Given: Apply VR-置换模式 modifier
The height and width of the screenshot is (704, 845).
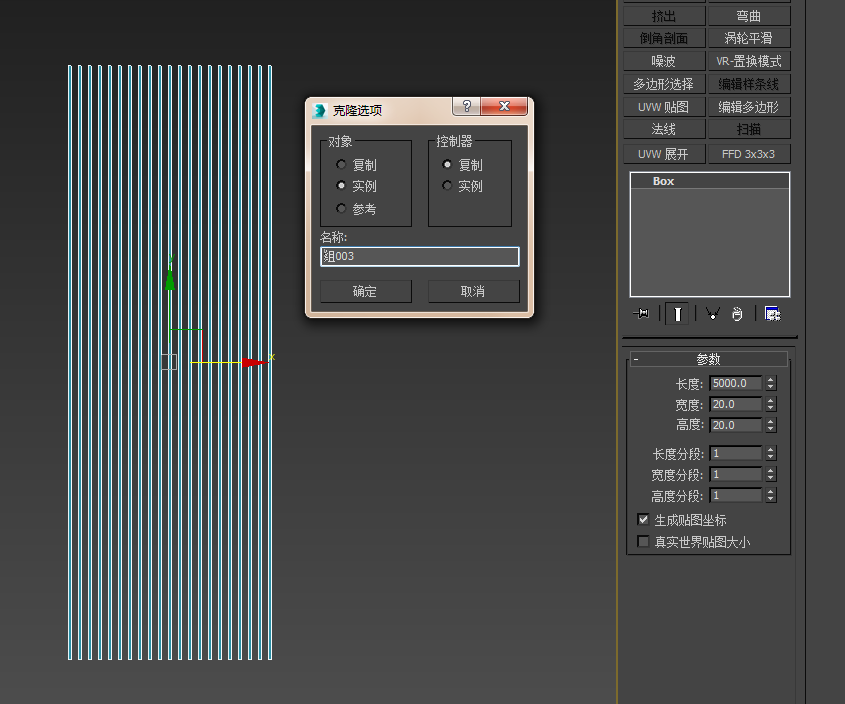Looking at the screenshot, I should point(749,61).
